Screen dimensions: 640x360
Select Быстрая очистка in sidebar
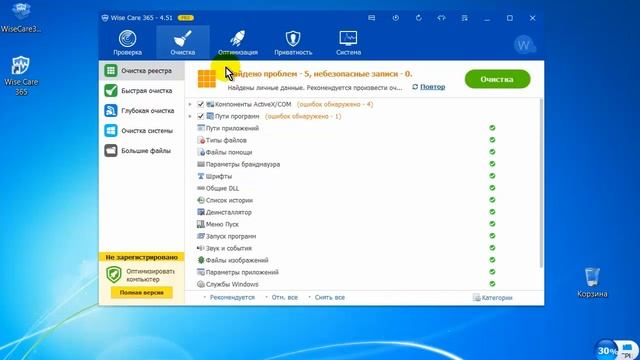coord(142,91)
